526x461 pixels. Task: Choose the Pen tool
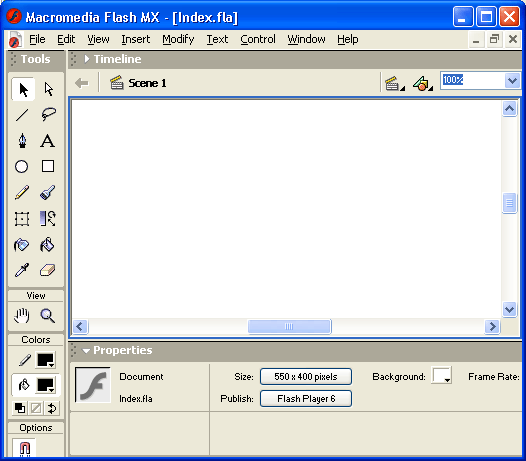(22, 140)
